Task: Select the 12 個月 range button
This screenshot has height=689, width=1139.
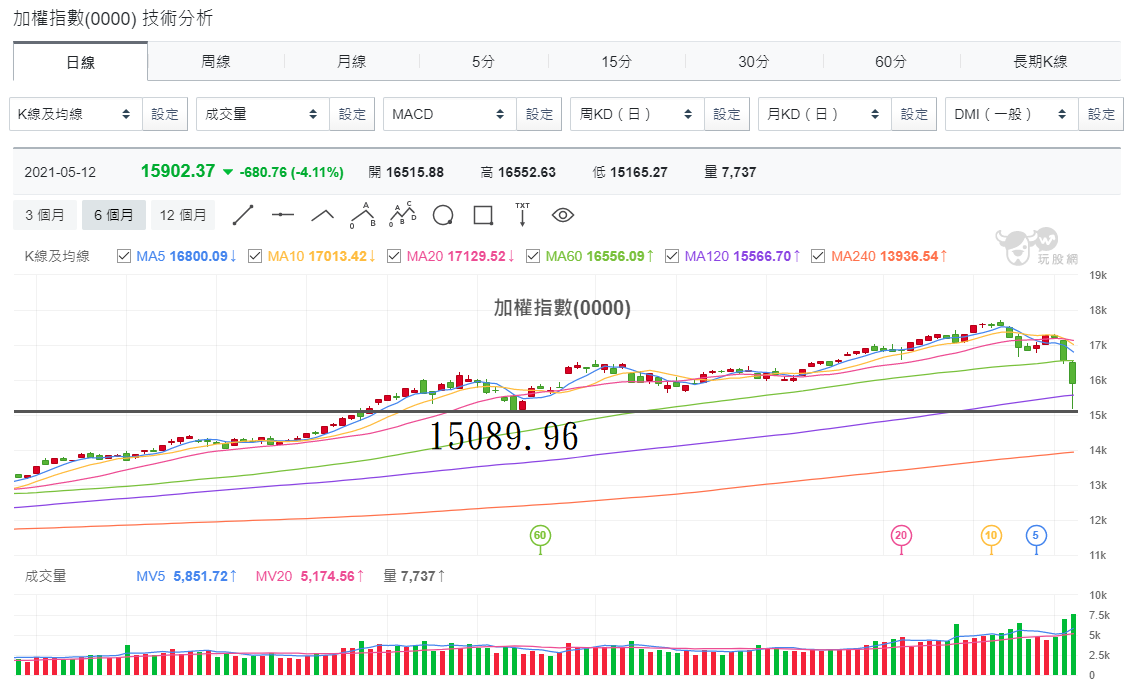Action: tap(183, 215)
